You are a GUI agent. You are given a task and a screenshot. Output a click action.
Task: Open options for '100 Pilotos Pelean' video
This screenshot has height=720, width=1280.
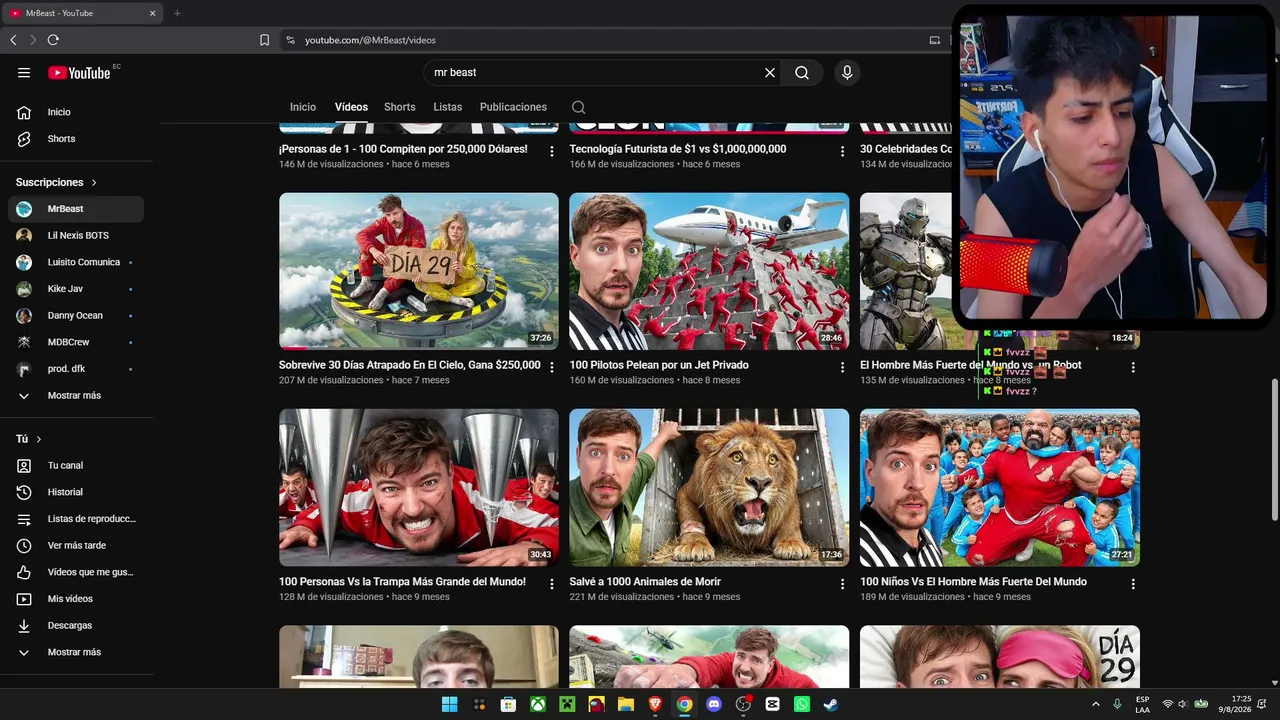click(842, 367)
